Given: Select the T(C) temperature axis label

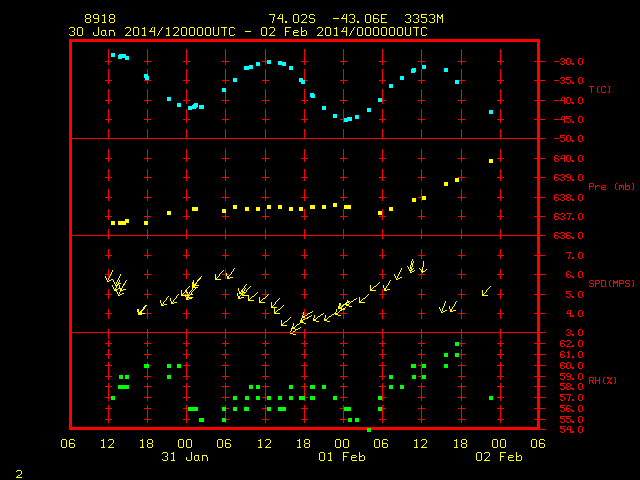Looking at the screenshot, I should point(600,89).
